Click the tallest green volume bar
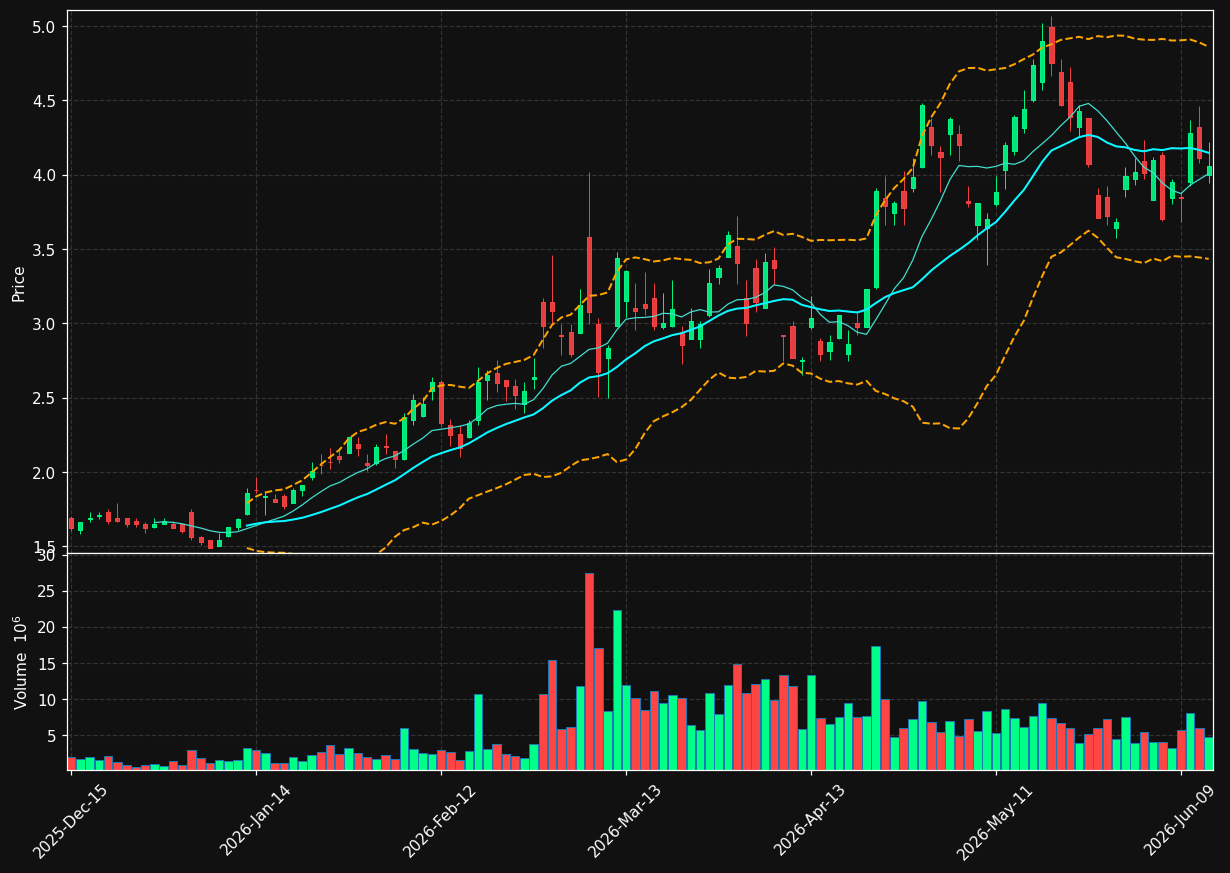Image resolution: width=1230 pixels, height=873 pixels. tap(617, 690)
